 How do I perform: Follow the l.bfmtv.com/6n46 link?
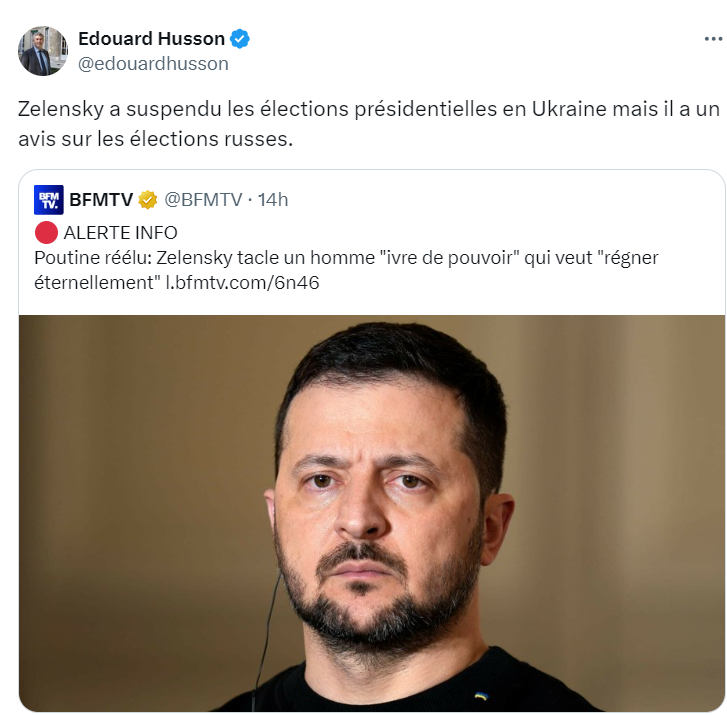click(x=242, y=282)
